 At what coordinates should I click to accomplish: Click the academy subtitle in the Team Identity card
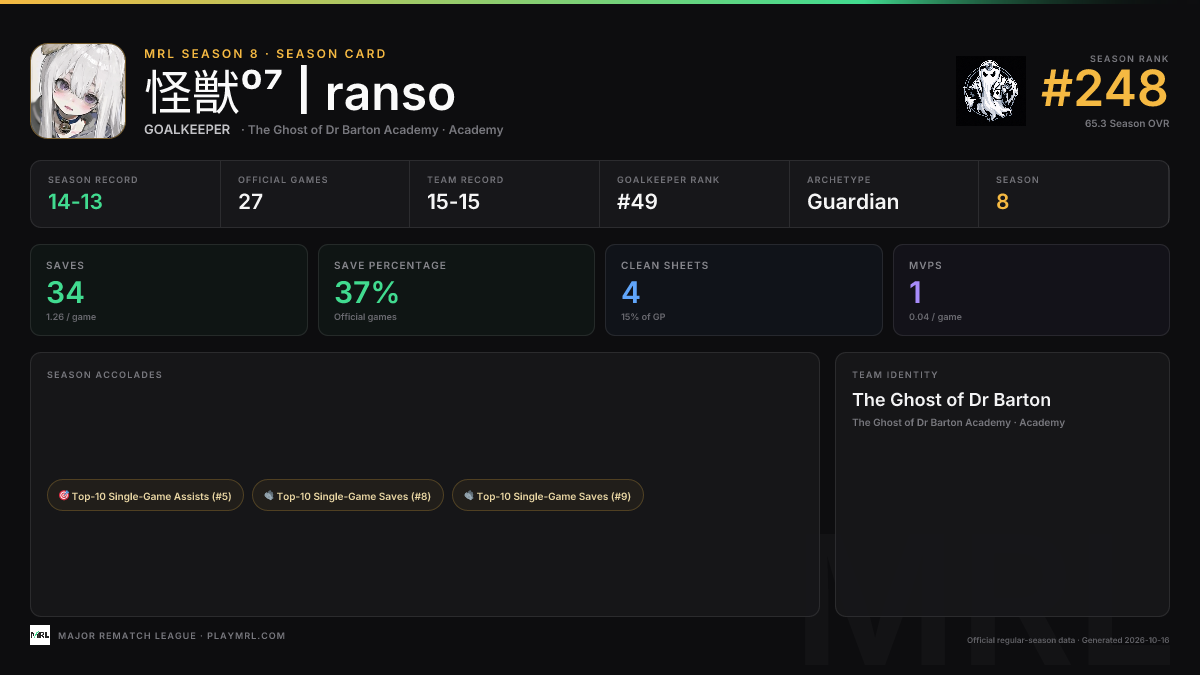tap(958, 423)
